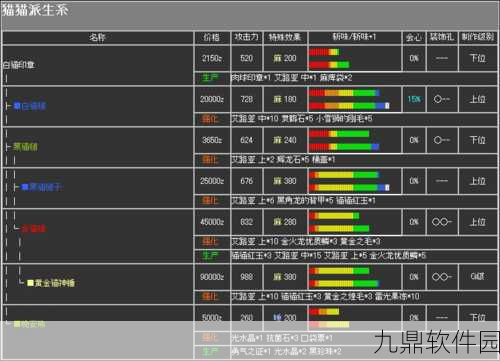500x361 pixels.
Task: Click the double-slot icon in the 45000z row
Action: click(x=442, y=222)
